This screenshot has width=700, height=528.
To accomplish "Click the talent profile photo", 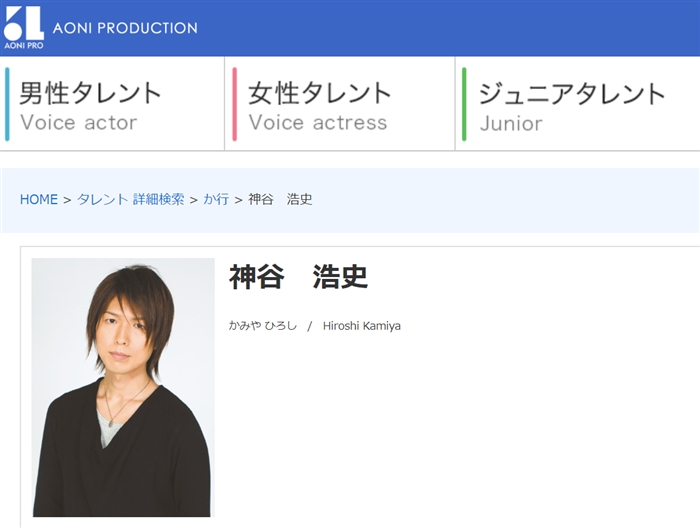I will pyautogui.click(x=123, y=387).
